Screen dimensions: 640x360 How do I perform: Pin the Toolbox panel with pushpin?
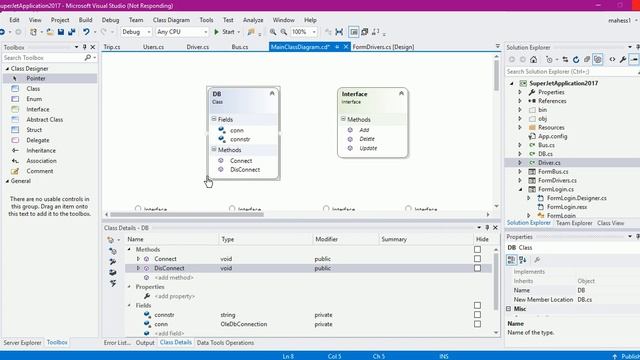point(84,47)
